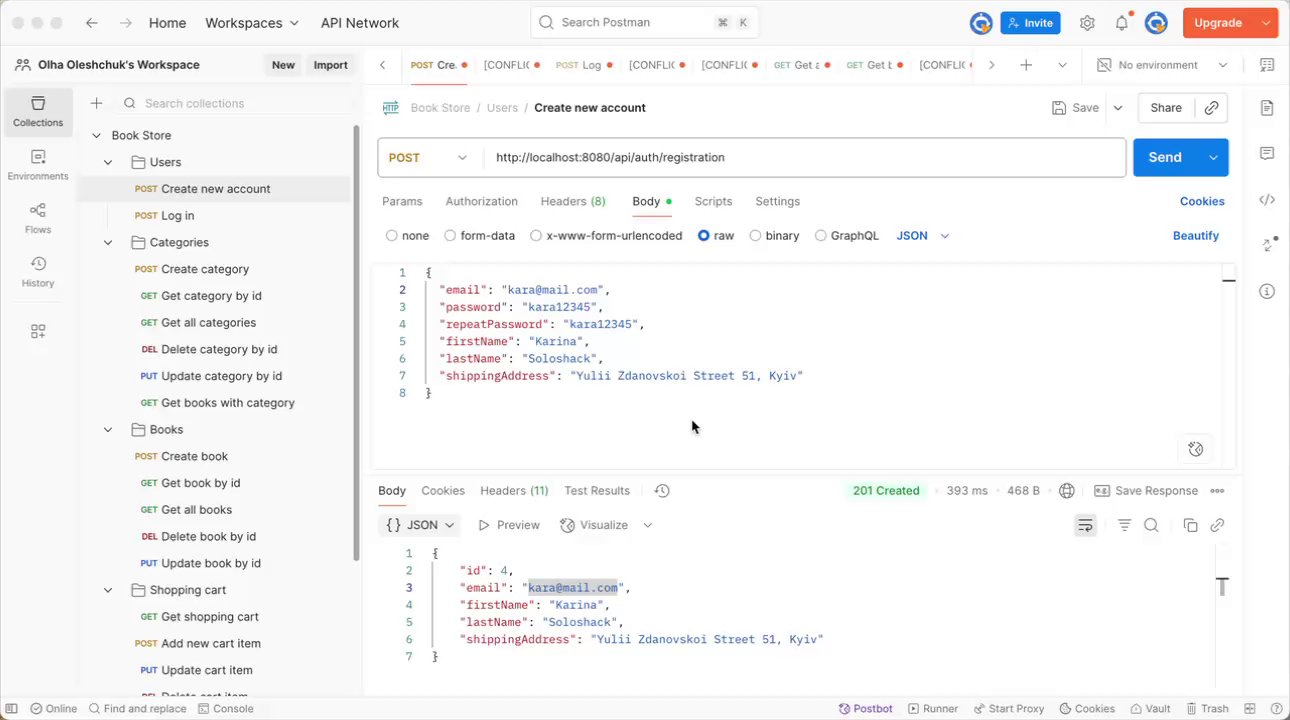Choose the GraphQL body type

(x=821, y=236)
